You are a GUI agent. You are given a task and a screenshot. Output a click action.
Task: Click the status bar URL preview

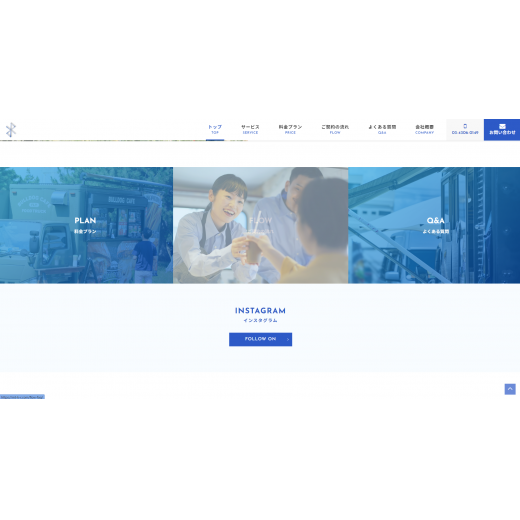(x=22, y=397)
